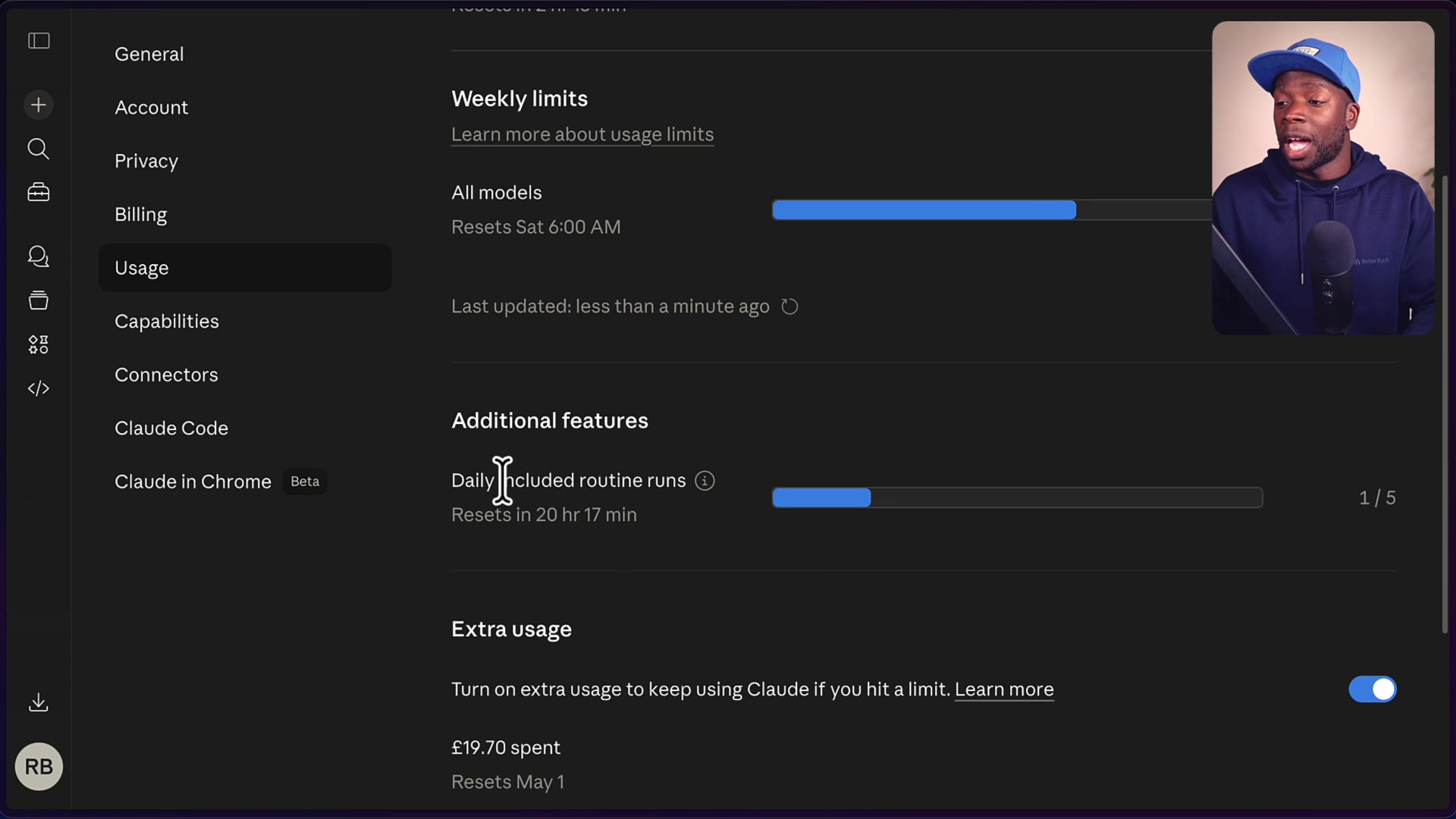Switch to the Capabilities settings tab
Image resolution: width=1456 pixels, height=819 pixels.
(167, 321)
